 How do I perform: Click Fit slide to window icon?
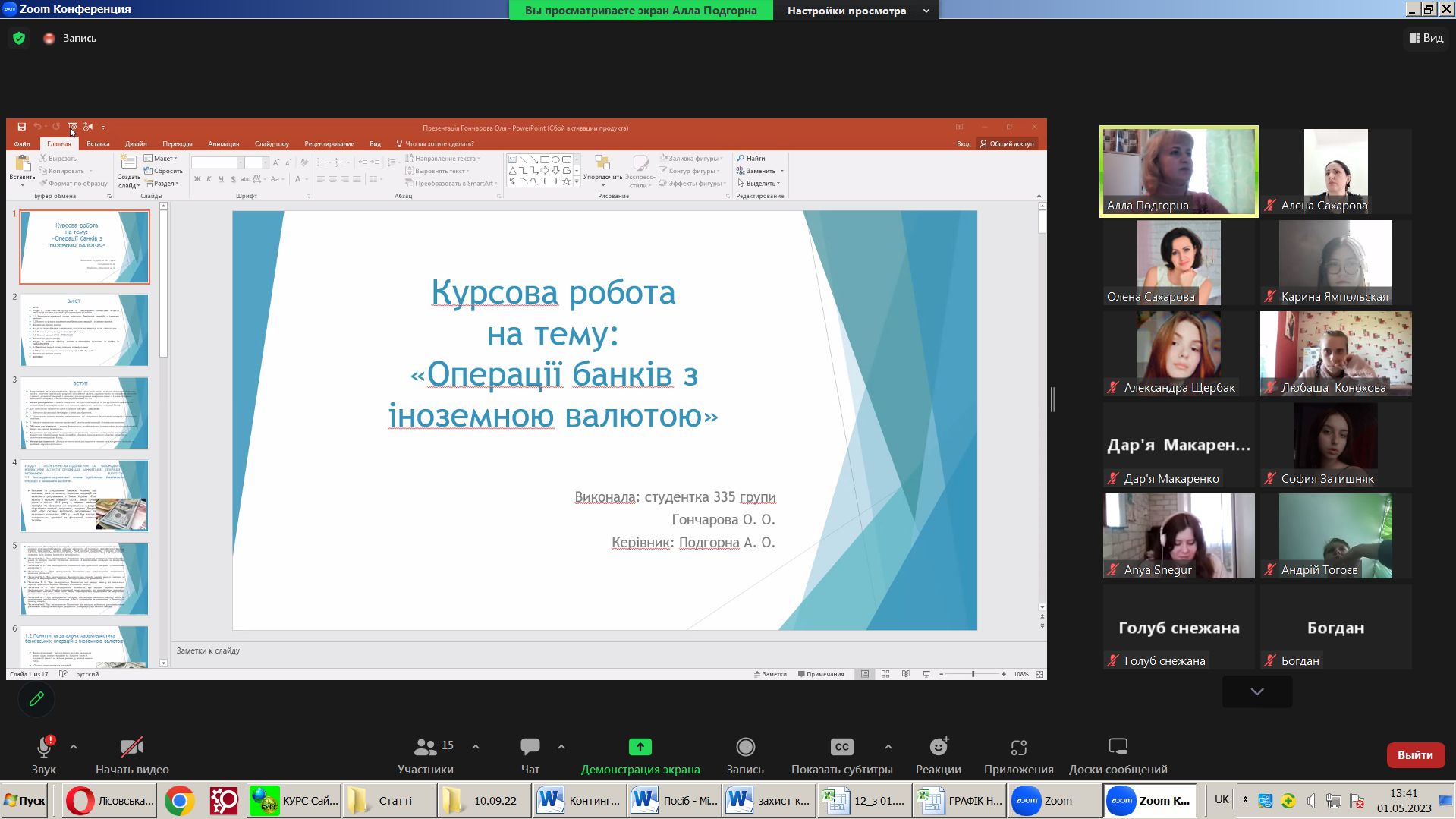point(1040,674)
